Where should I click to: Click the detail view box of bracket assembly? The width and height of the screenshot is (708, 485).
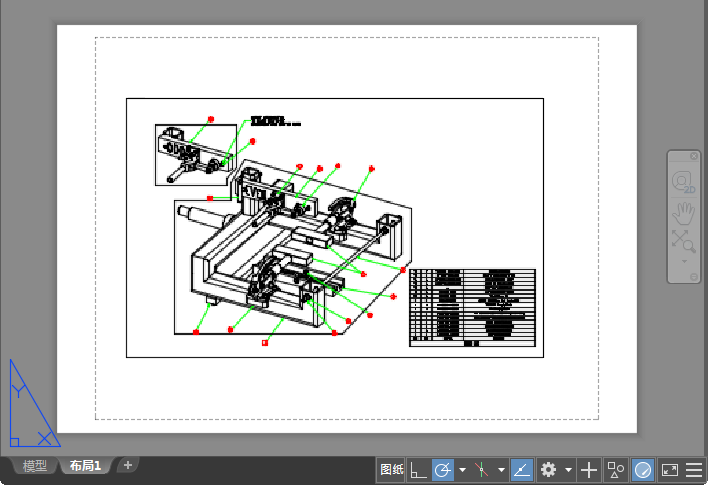pyautogui.click(x=196, y=155)
